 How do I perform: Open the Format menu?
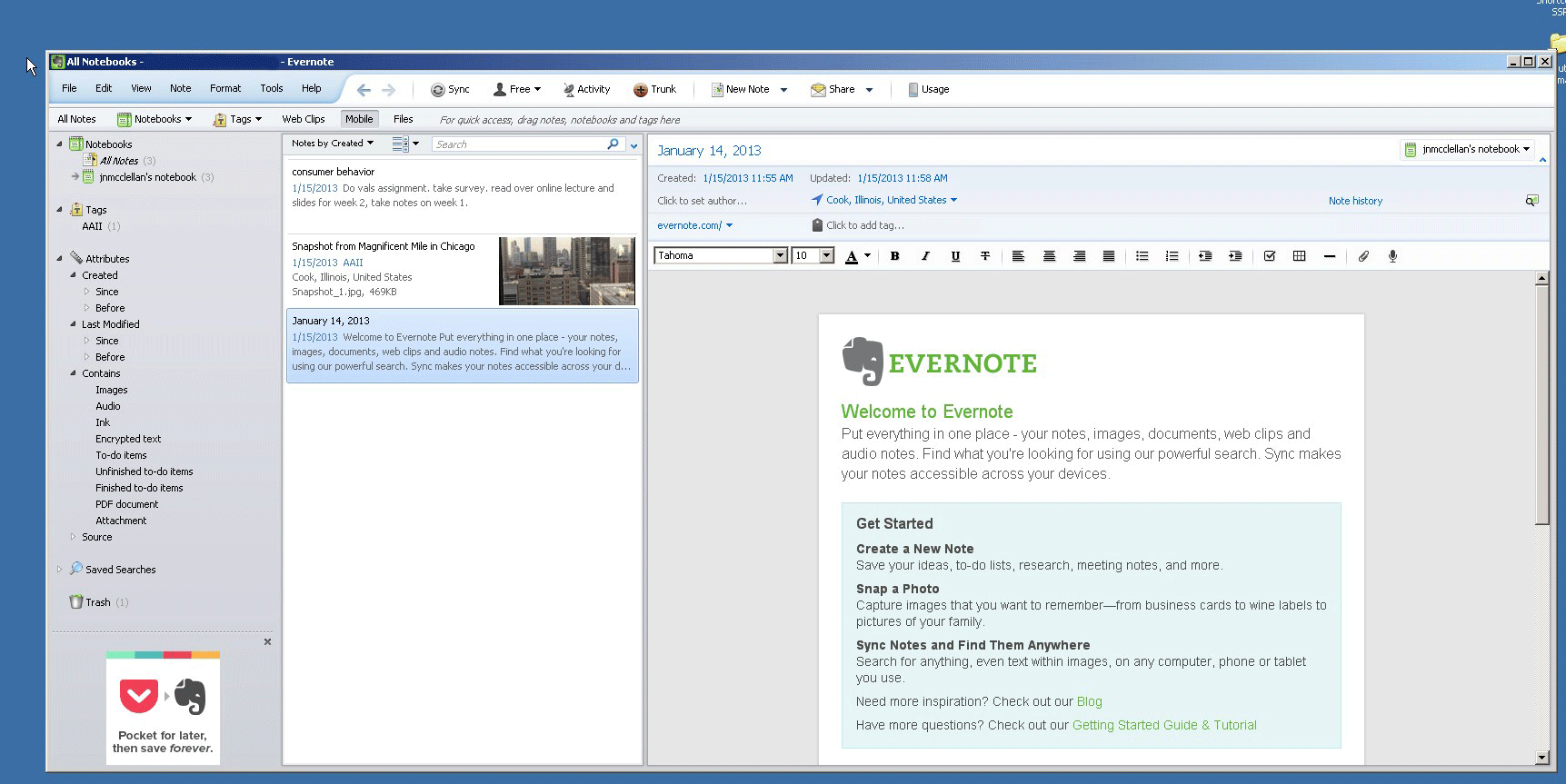pyautogui.click(x=224, y=88)
